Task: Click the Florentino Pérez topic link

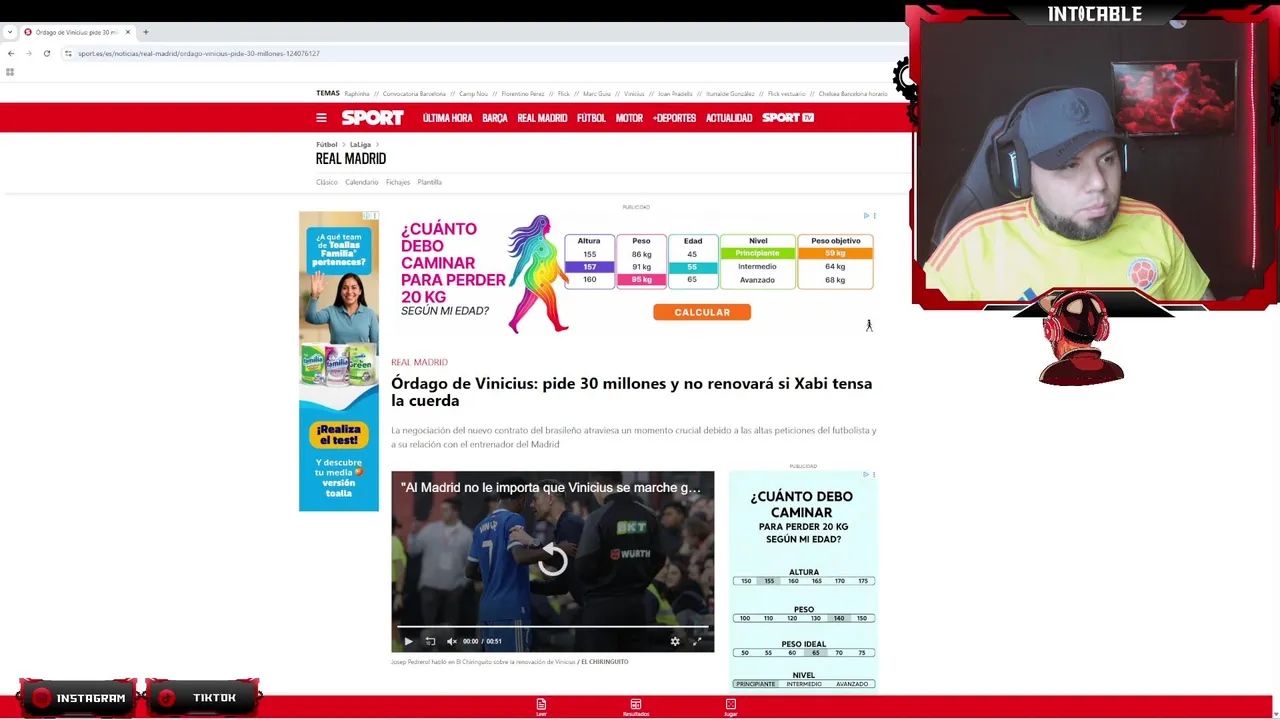Action: (x=523, y=94)
